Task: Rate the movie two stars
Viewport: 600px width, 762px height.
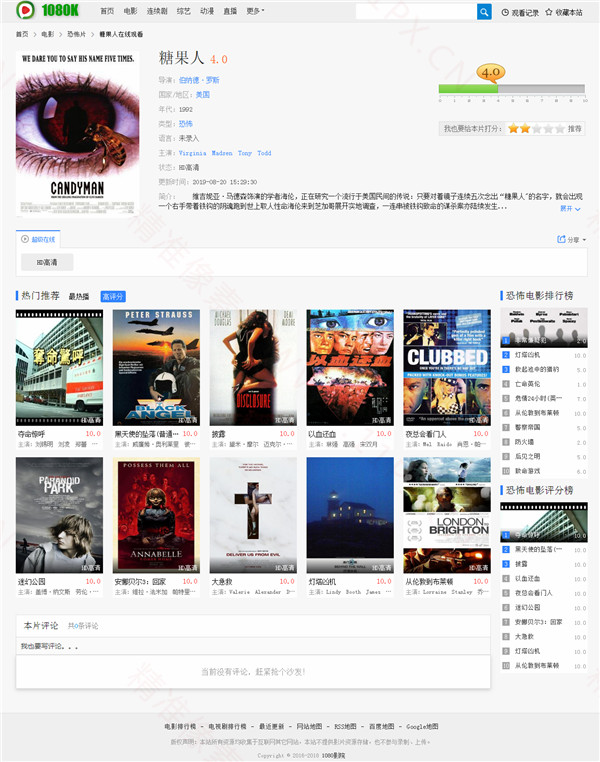Action: pyautogui.click(x=525, y=129)
